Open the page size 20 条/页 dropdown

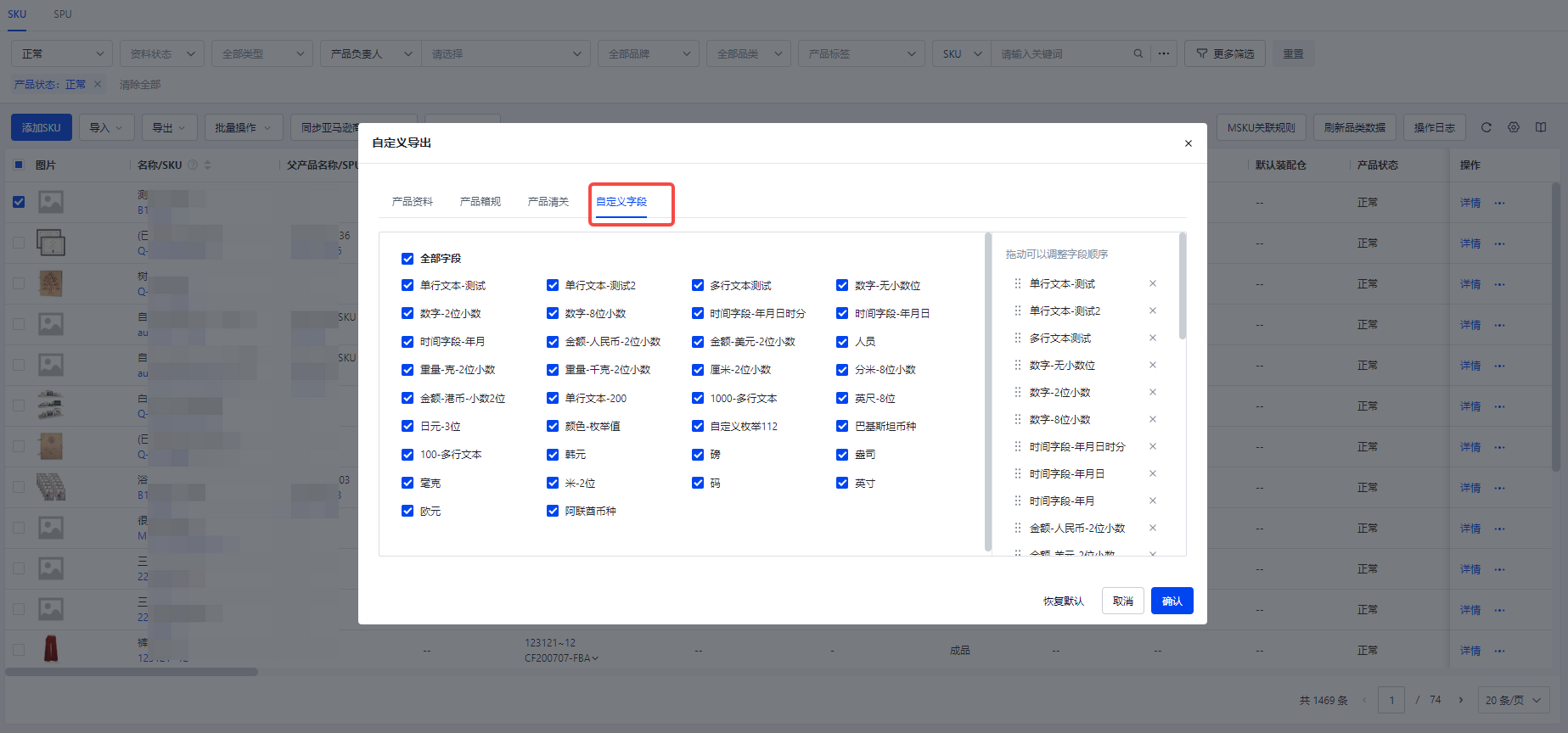[x=1512, y=701]
